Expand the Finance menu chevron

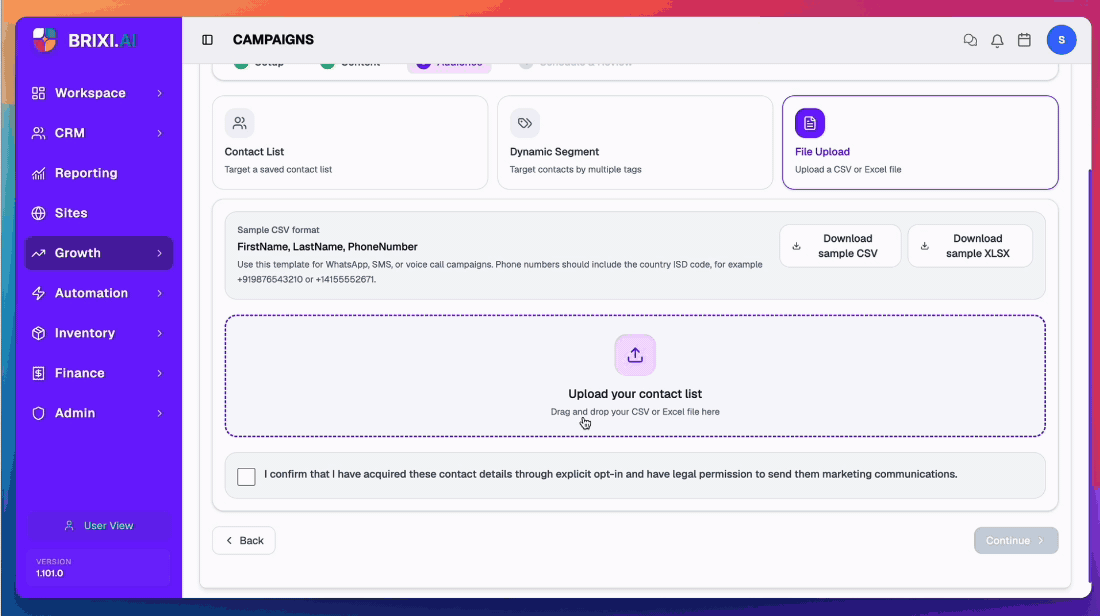click(159, 373)
